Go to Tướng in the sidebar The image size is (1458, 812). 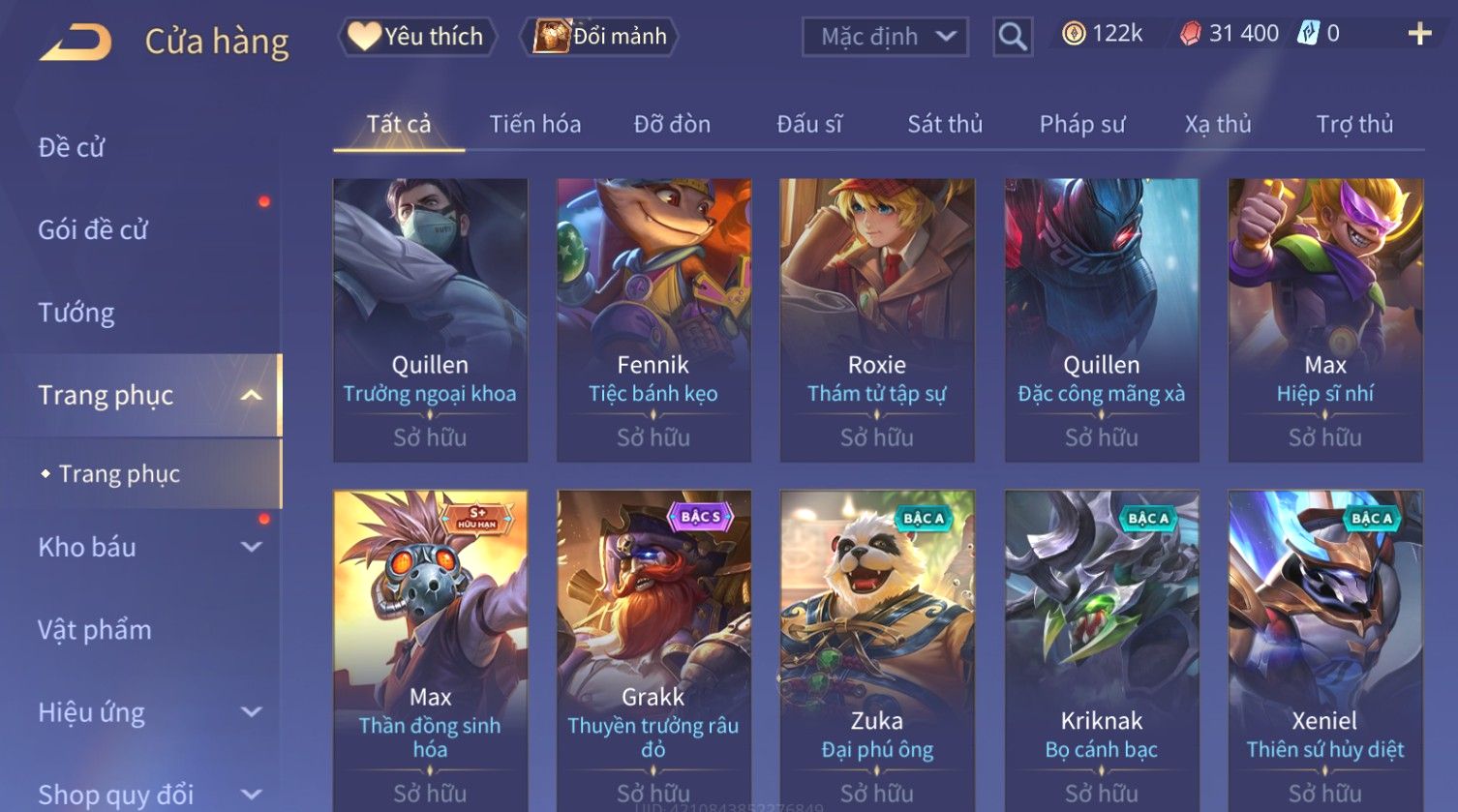(x=76, y=313)
